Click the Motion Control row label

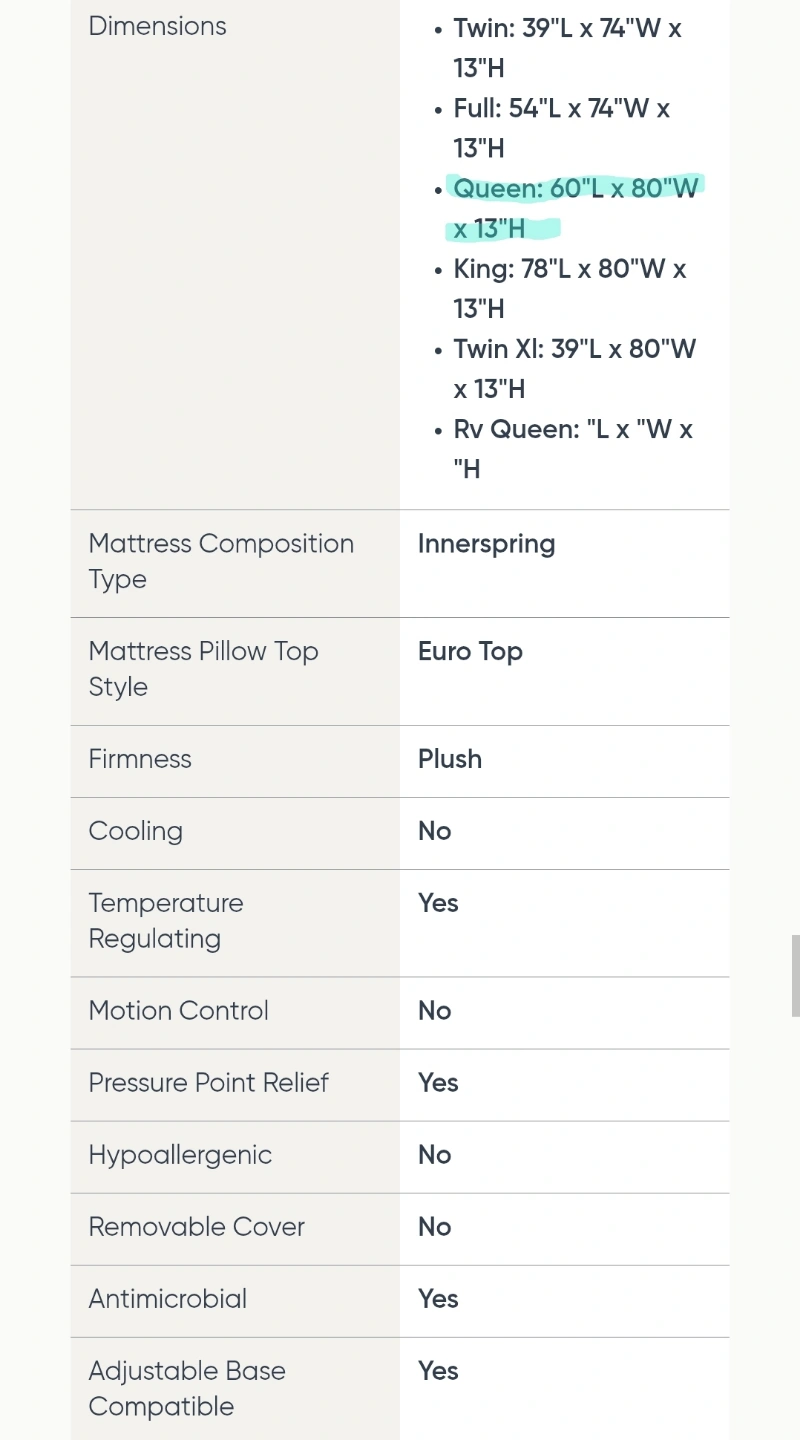click(179, 1011)
